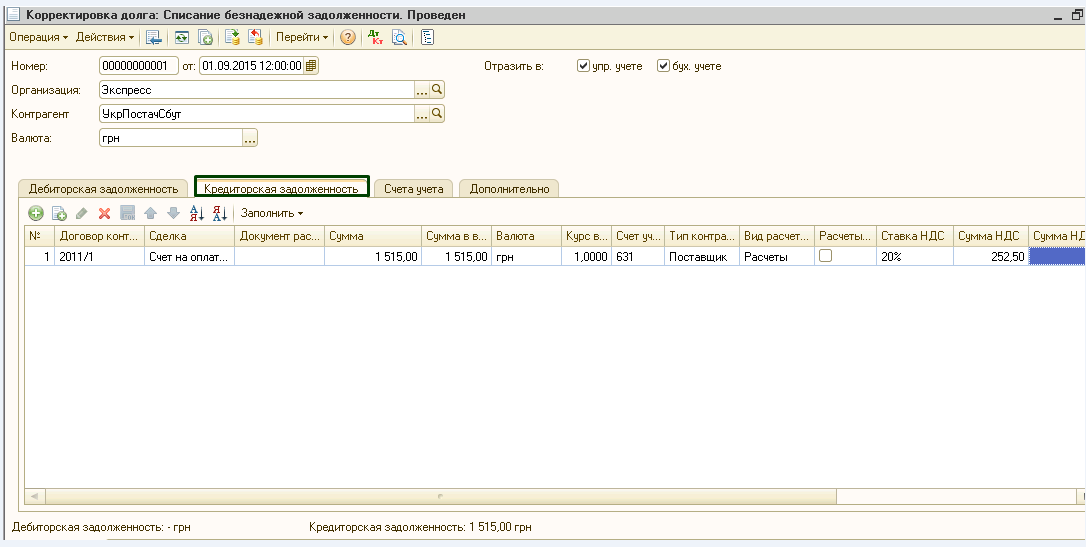Open the Операция dropdown menu
1086x547 pixels.
pos(39,37)
